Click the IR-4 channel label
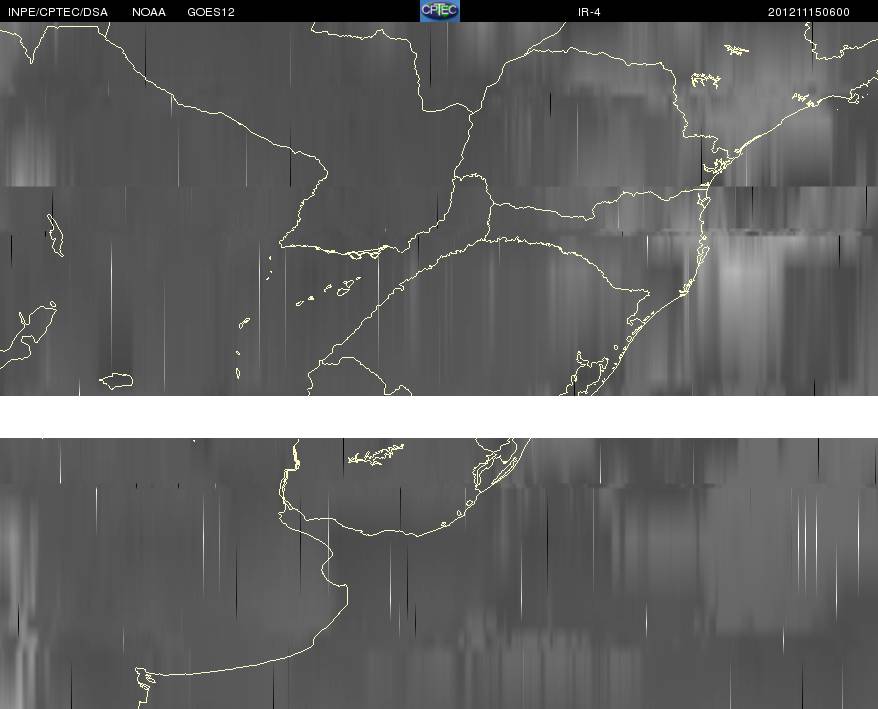The width and height of the screenshot is (878, 709). click(589, 12)
